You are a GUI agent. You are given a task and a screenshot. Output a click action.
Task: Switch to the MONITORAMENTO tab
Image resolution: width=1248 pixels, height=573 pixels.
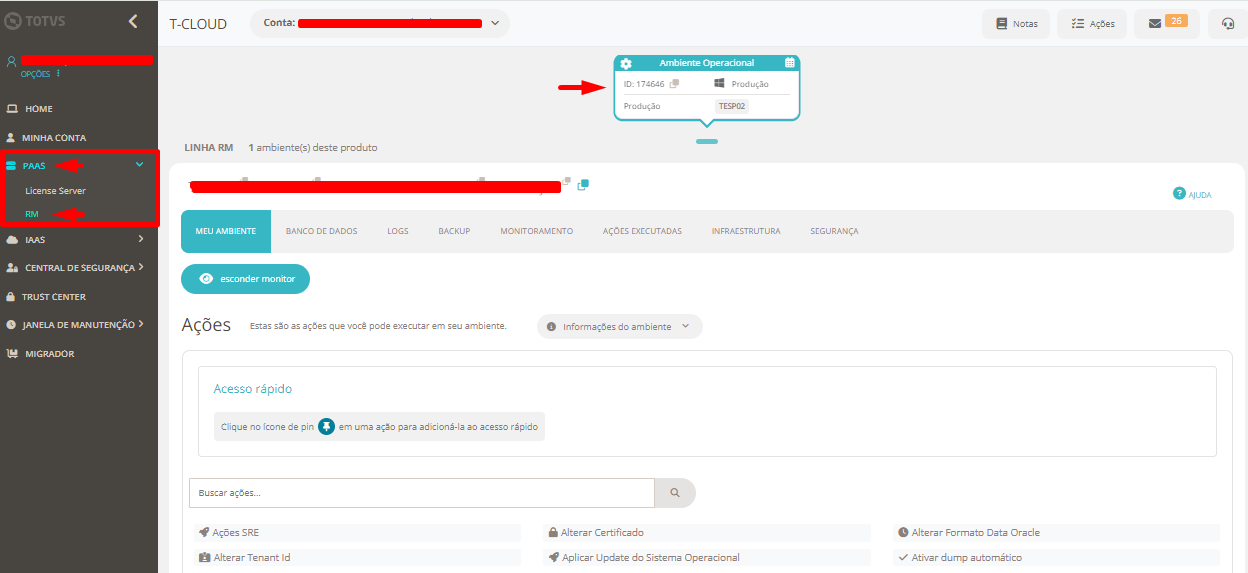tap(537, 231)
